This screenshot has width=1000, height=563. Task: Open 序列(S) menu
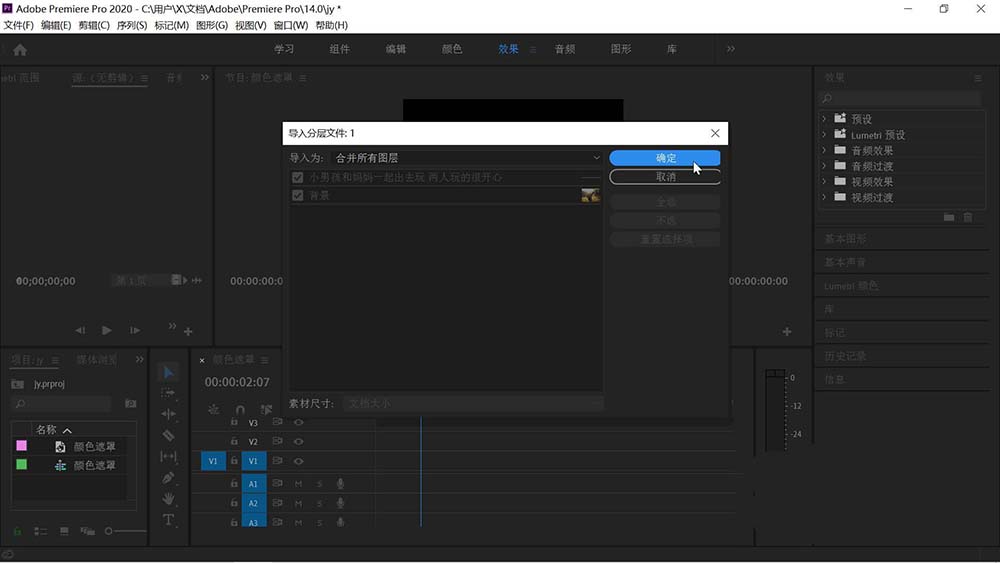132,26
